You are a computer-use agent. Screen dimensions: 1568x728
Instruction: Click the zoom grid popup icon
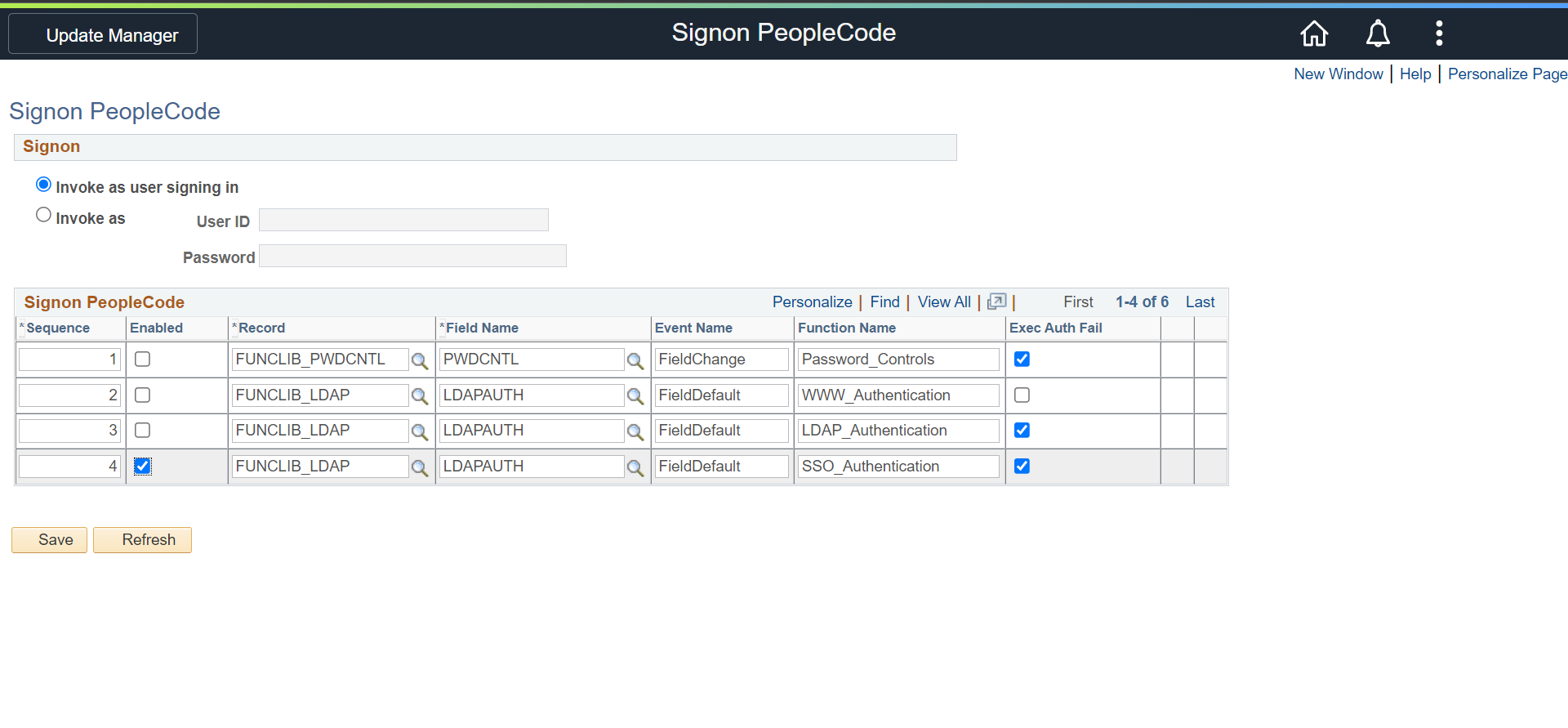point(996,301)
